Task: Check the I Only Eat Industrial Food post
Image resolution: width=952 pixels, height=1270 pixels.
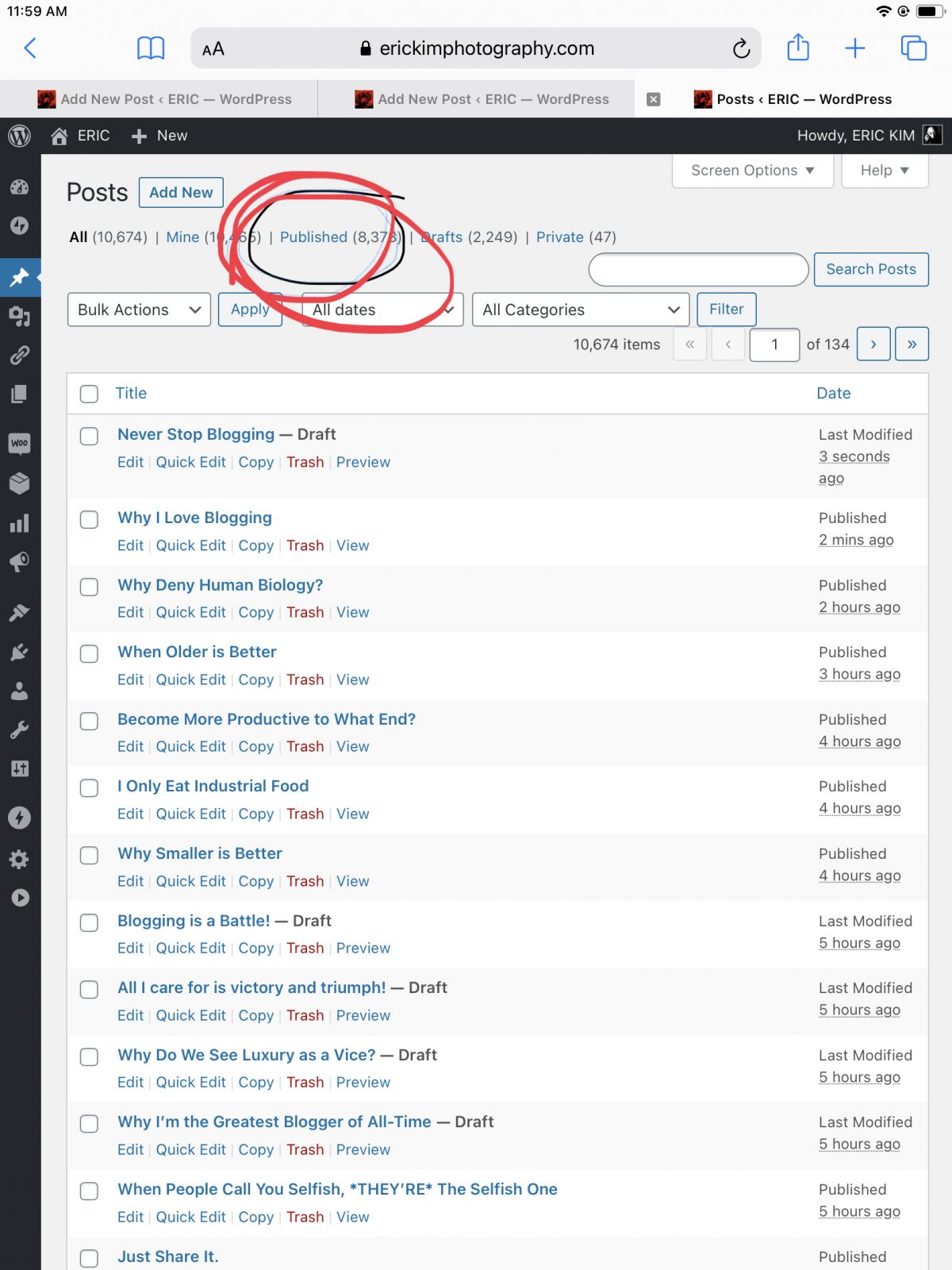Action: point(89,787)
